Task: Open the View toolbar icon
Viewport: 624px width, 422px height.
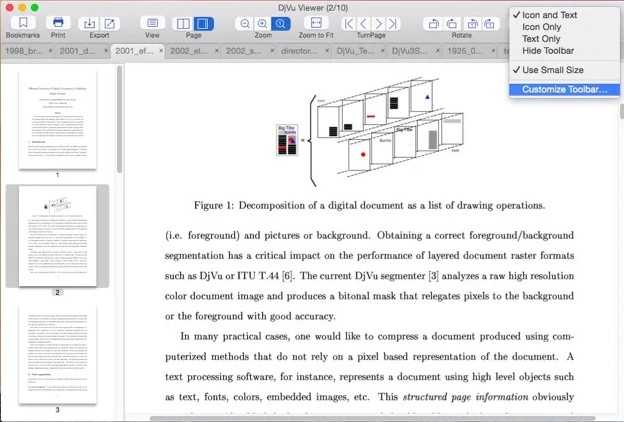Action: (152, 23)
